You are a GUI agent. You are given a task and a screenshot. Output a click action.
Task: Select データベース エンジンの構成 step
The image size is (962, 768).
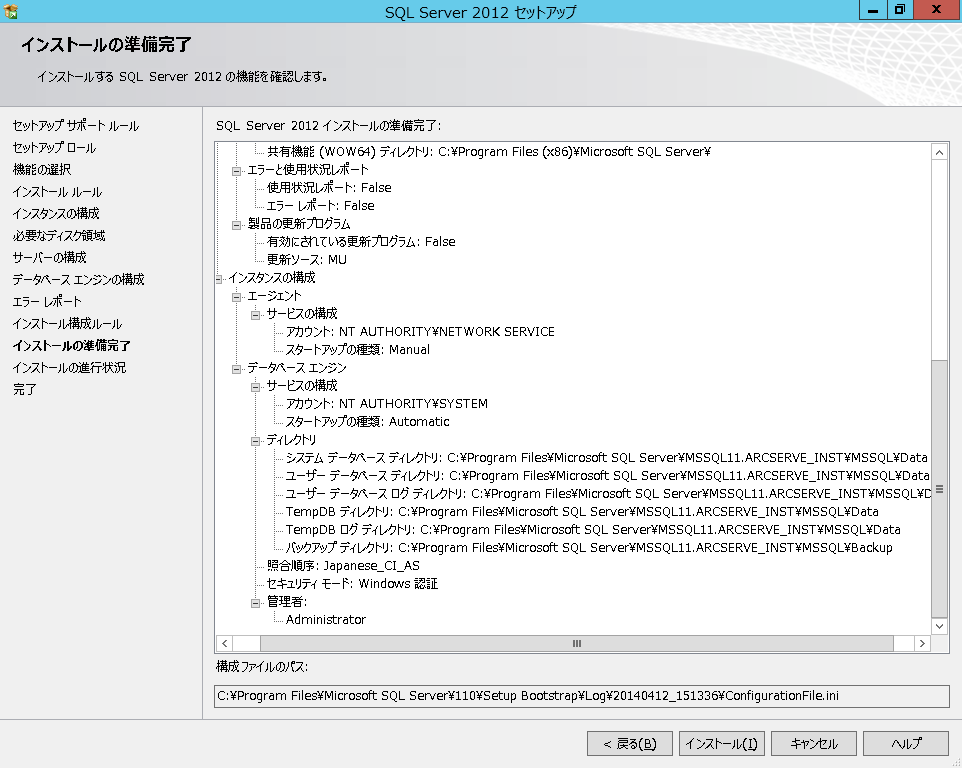78,280
